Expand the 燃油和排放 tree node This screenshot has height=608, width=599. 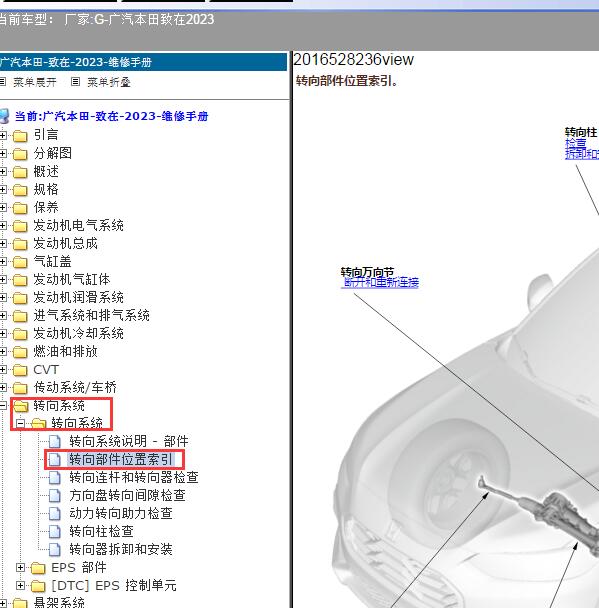(3, 351)
